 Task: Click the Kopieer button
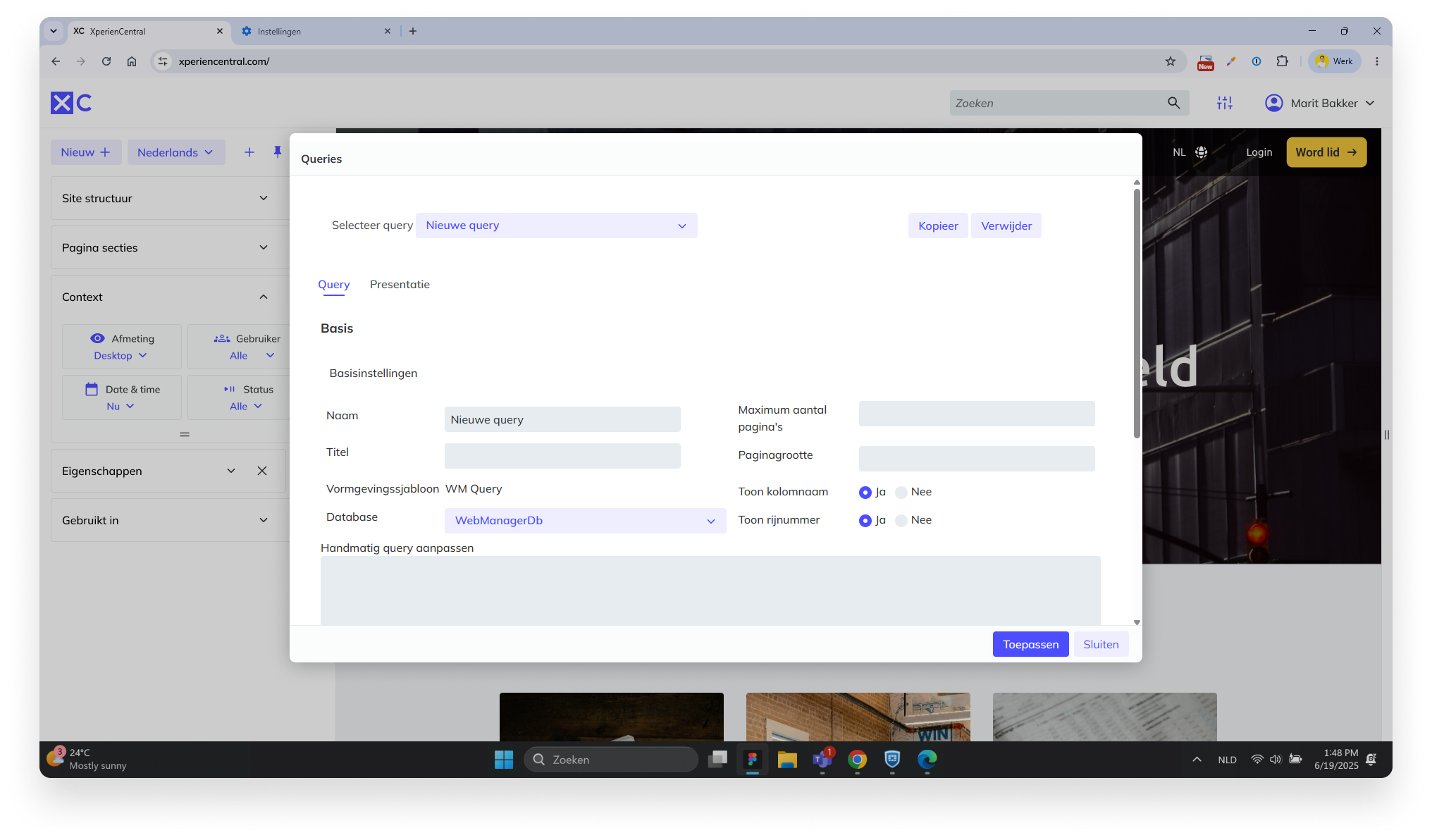(x=938, y=226)
